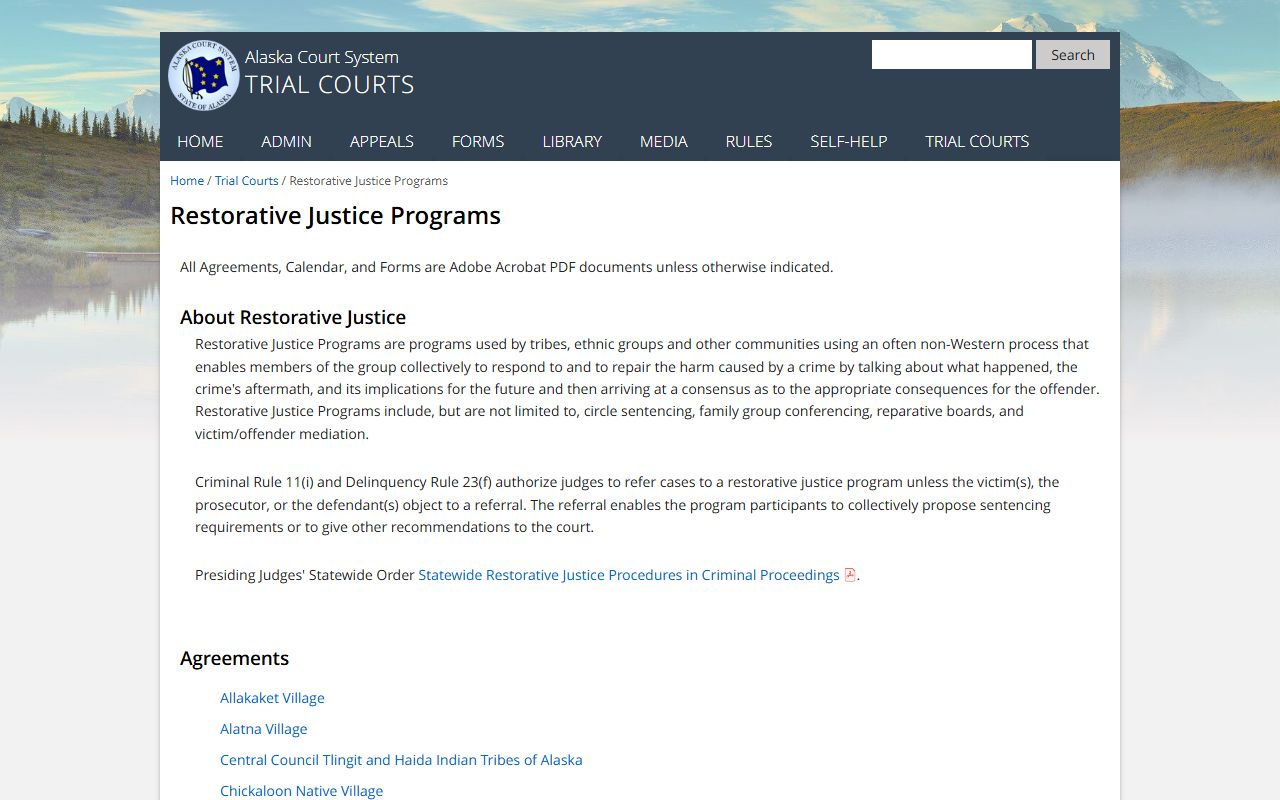Open the HOME menu item
Screen dimensions: 1280x800
pyautogui.click(x=200, y=141)
